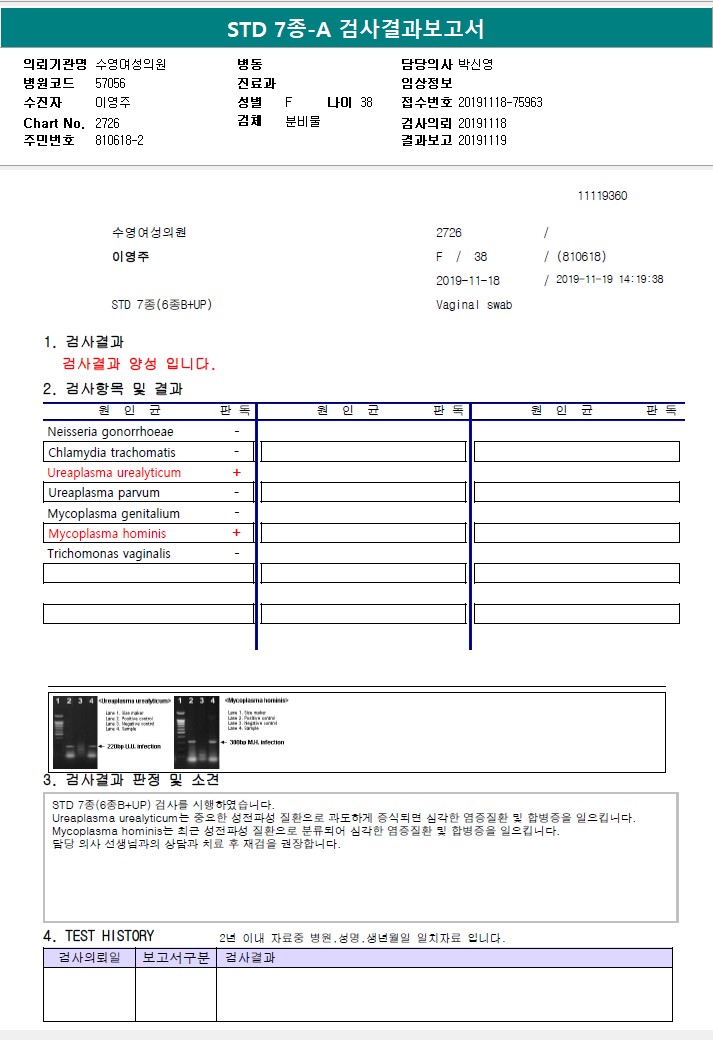
Task: Click the receipt number 20191118-75963
Action: pos(500,102)
